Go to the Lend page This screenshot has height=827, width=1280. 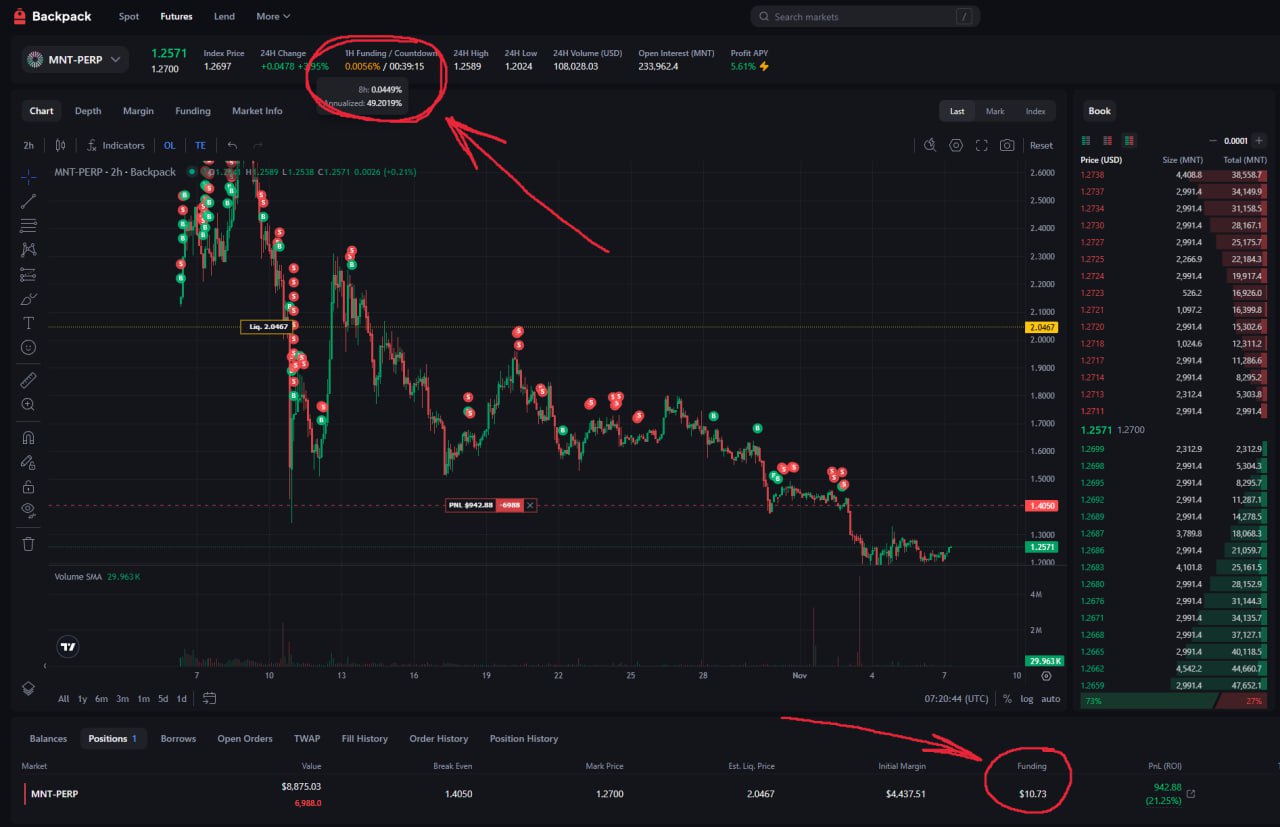[224, 16]
